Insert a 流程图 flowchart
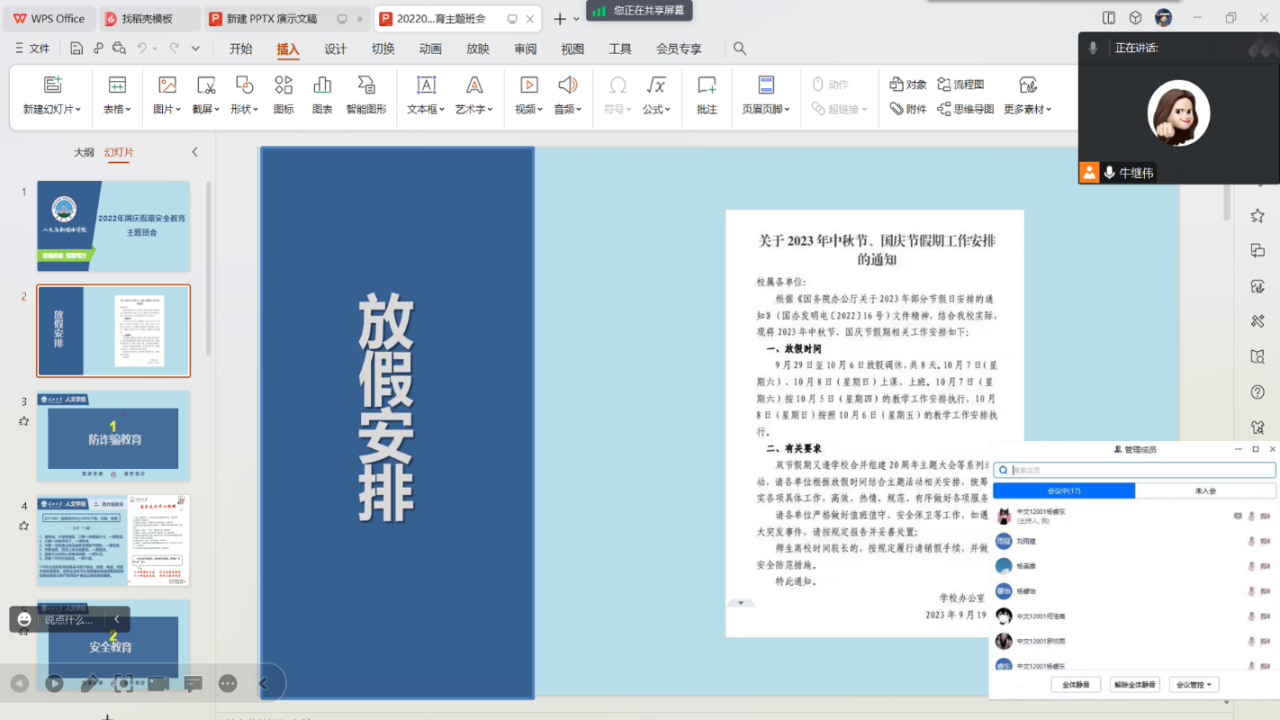The height and width of the screenshot is (720, 1280). pyautogui.click(x=960, y=85)
